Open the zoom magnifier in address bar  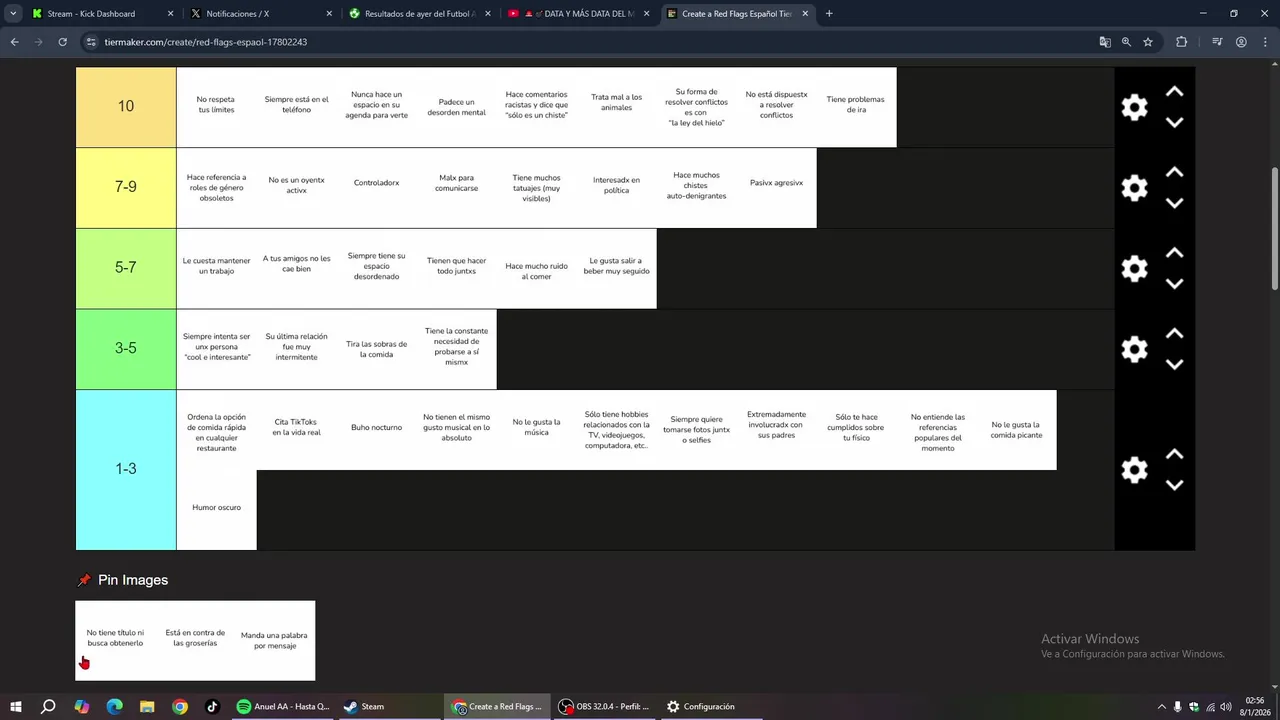tap(1126, 42)
